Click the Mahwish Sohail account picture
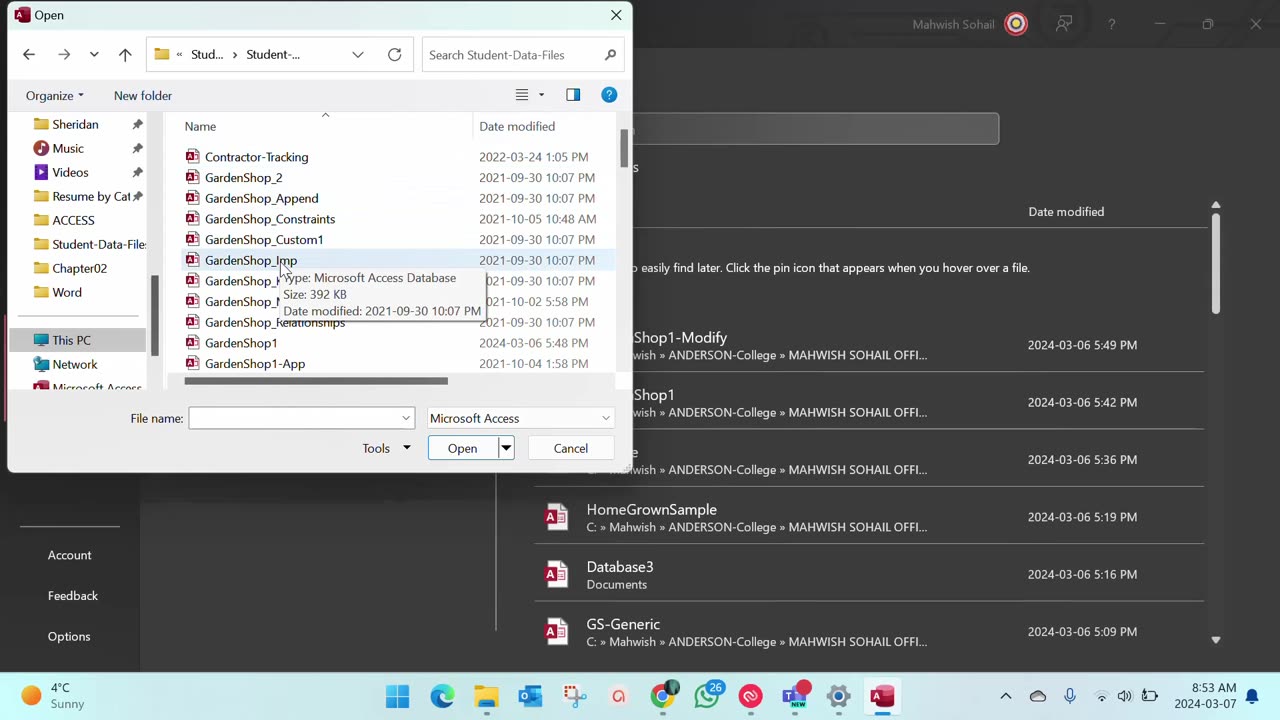 (1016, 24)
